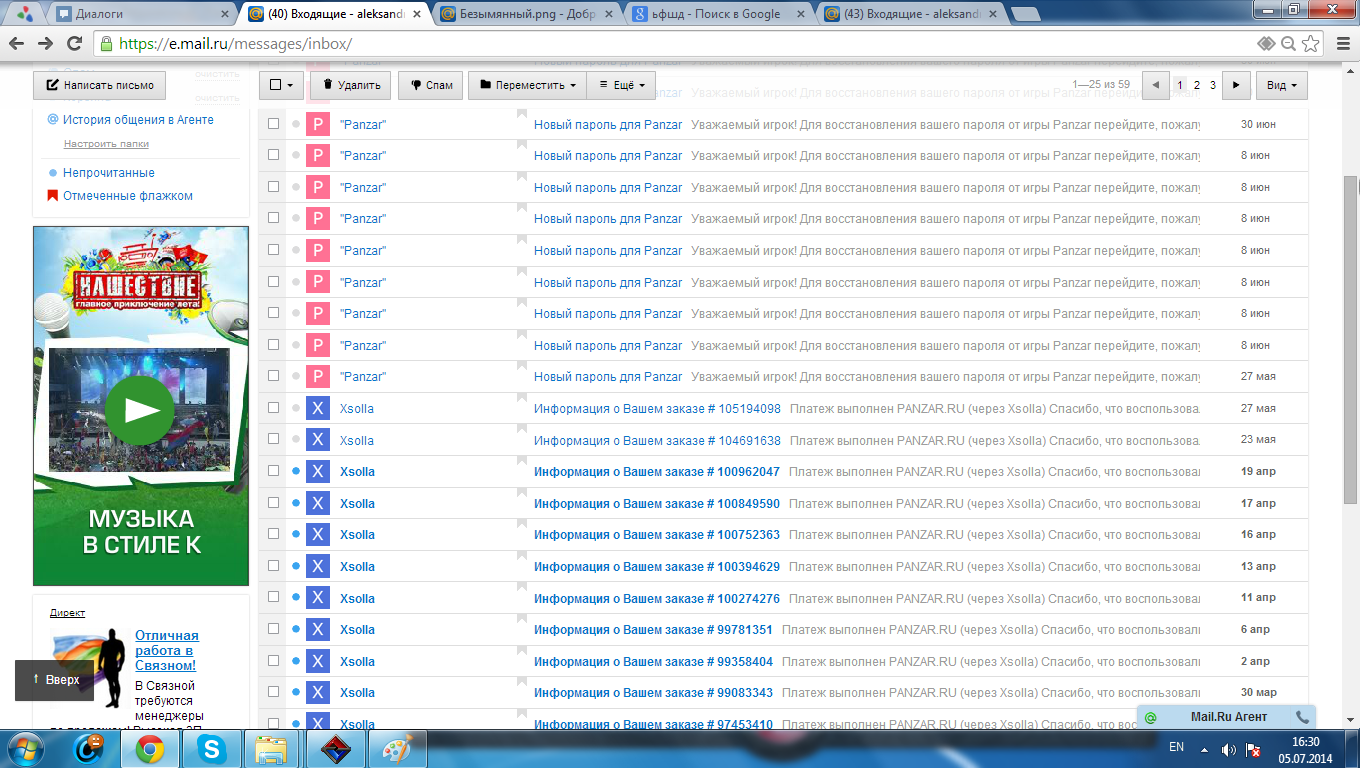Switch to (43) Входящие browser tab
Image resolution: width=1360 pixels, height=768 pixels.
point(910,14)
